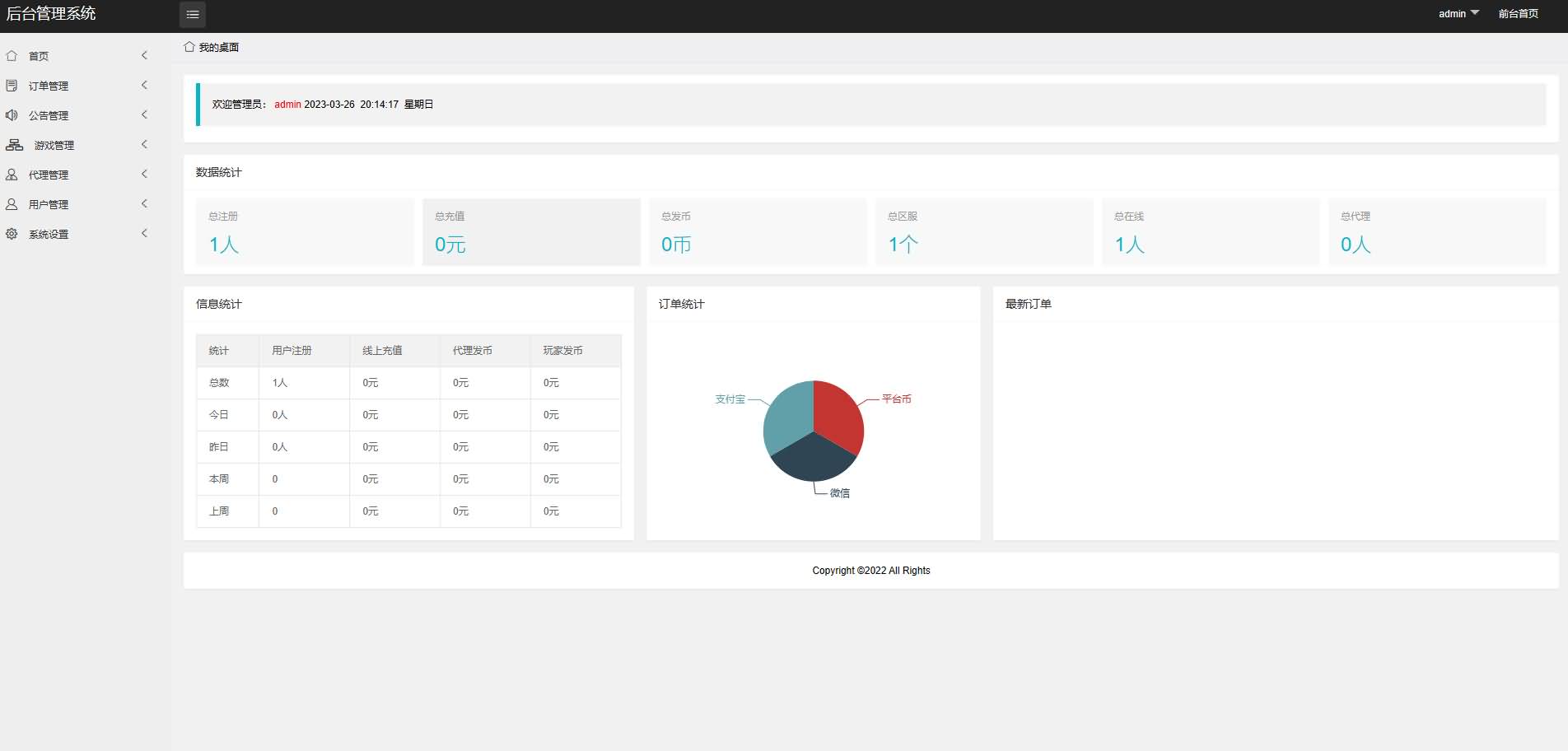This screenshot has height=751, width=1568.
Task: Select the 公告管理 sidebar menu
Action: [x=49, y=115]
